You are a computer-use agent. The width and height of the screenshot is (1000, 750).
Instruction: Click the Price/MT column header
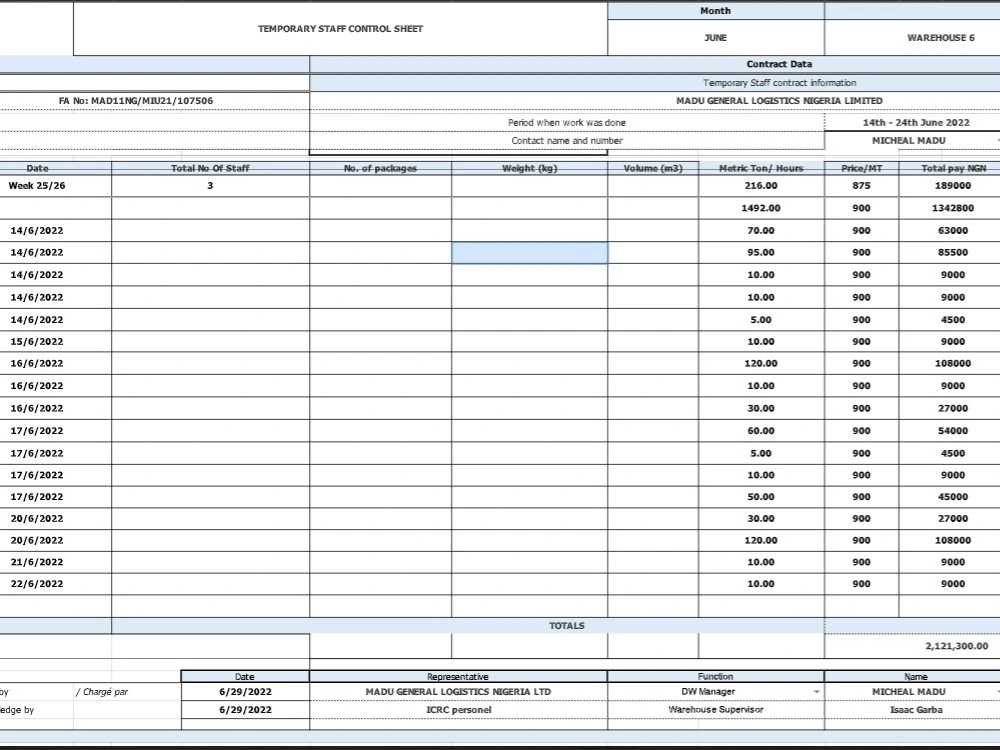point(862,168)
